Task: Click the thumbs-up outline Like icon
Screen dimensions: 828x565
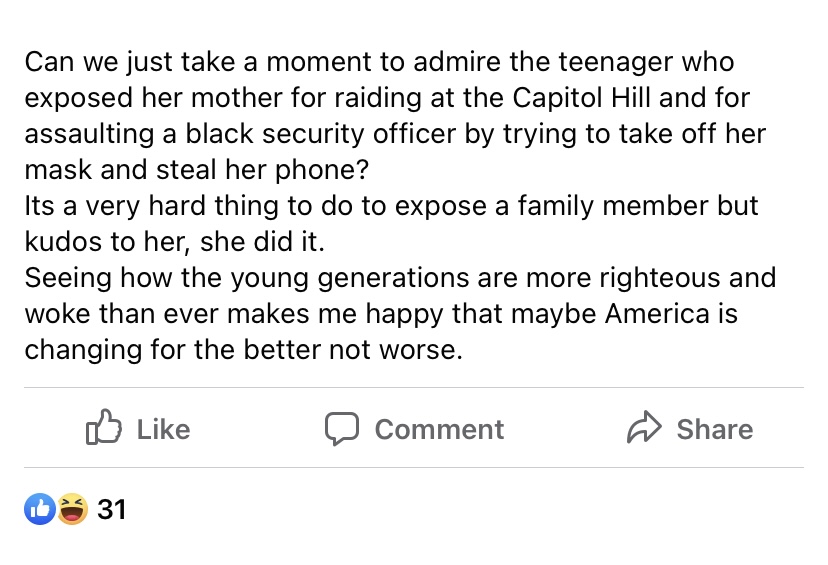Action: coord(104,427)
